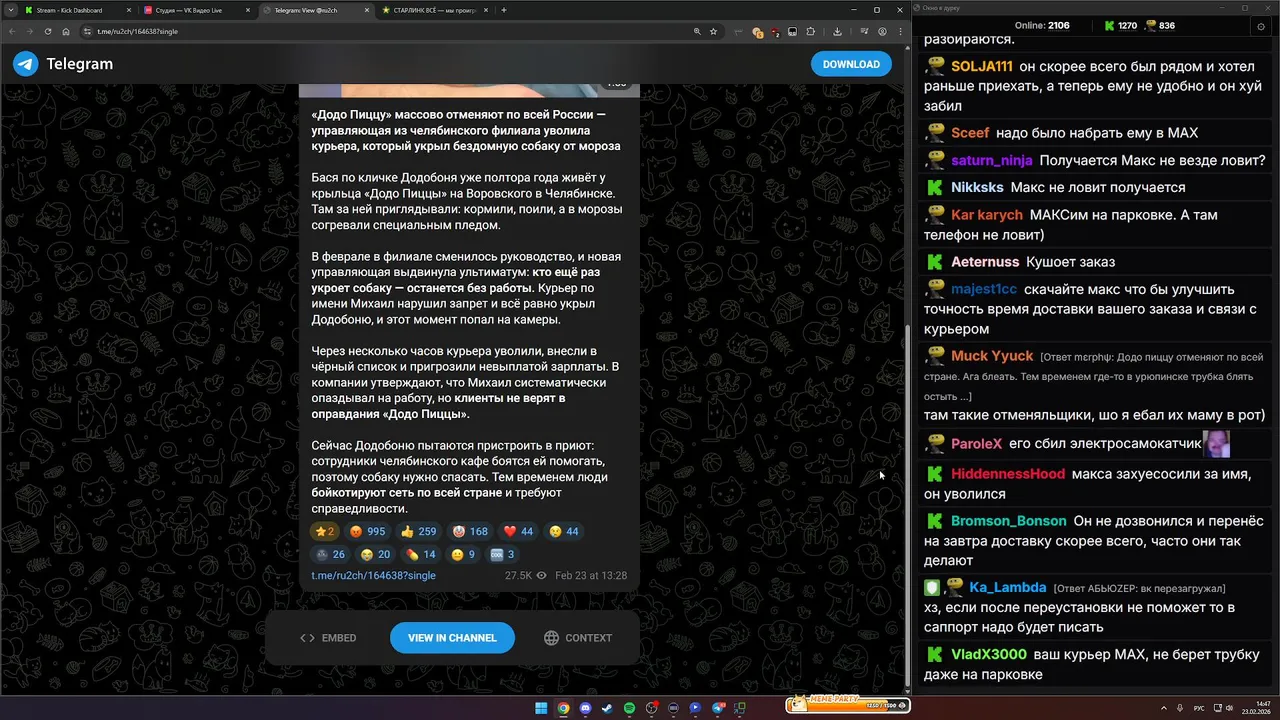Click username Muck Yyuck in chat
1280x720 pixels.
point(992,356)
